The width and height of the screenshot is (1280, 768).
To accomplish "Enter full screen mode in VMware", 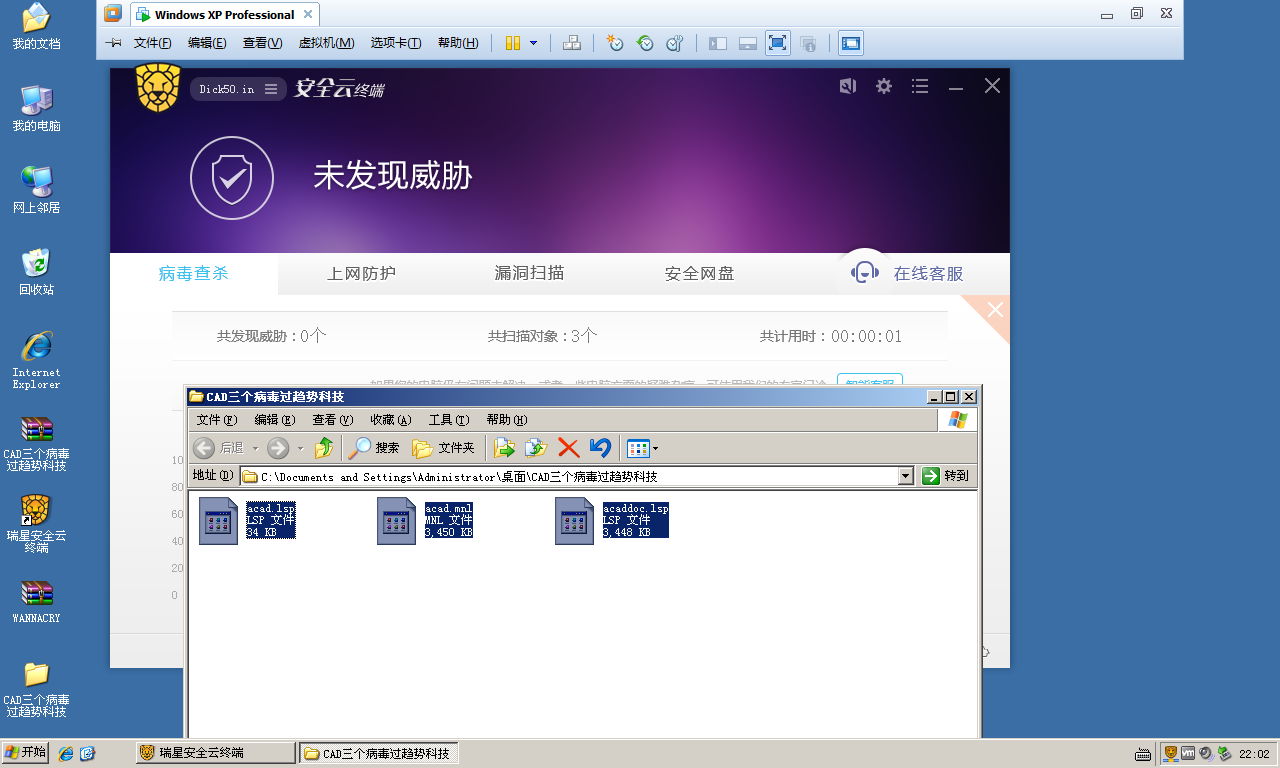I will tap(778, 43).
